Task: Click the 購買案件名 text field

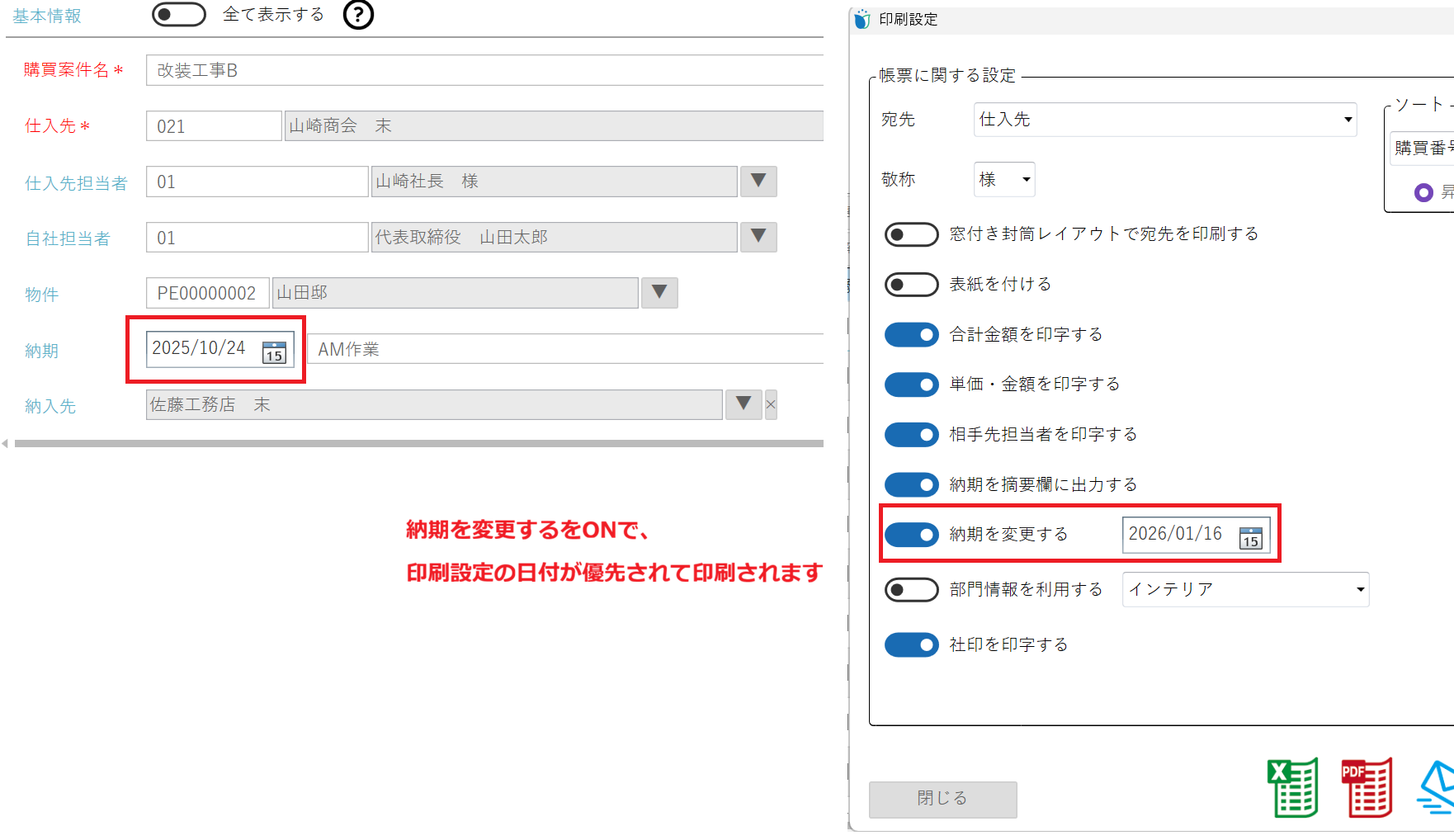Action: [484, 71]
